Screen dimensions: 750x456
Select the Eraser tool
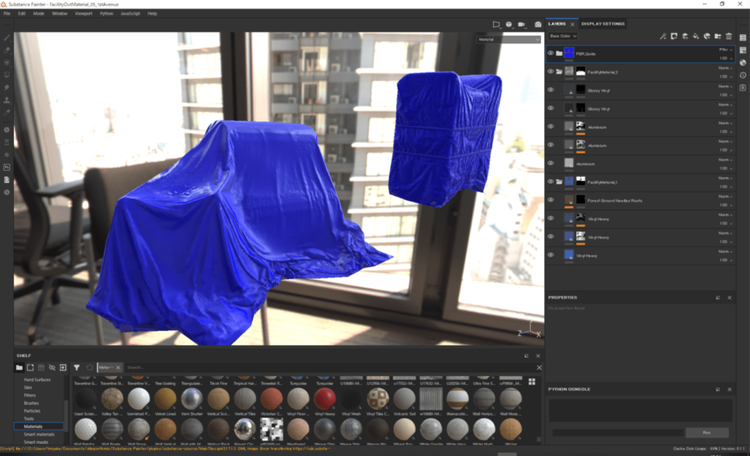(7, 50)
